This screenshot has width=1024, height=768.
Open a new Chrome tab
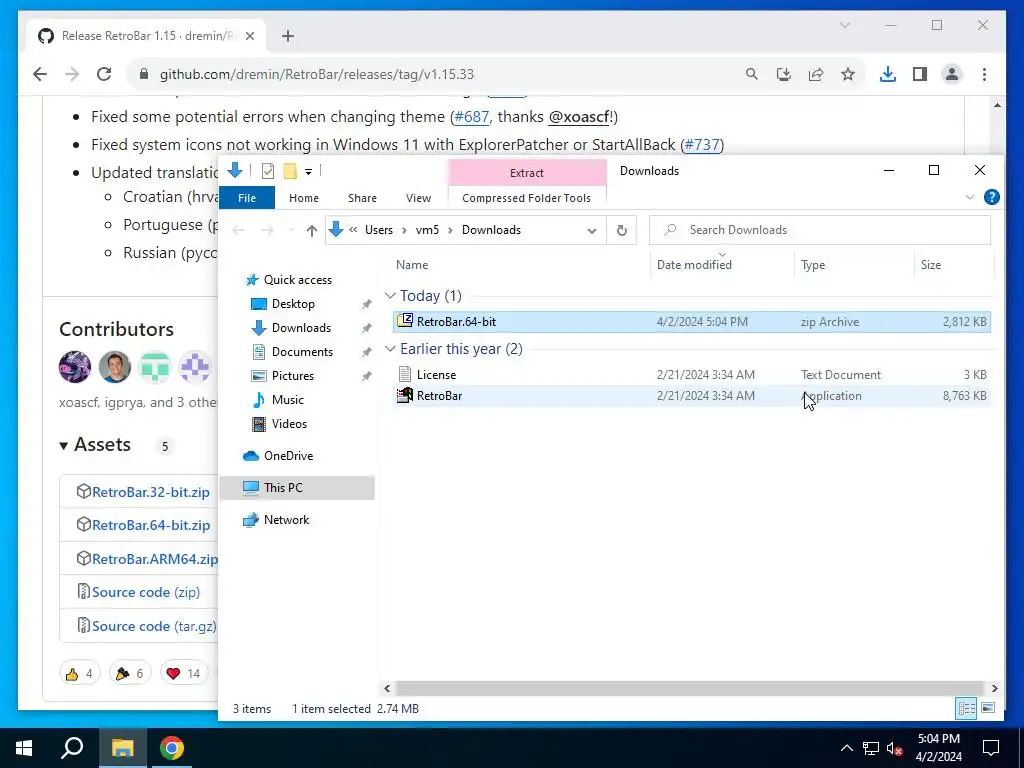point(288,36)
